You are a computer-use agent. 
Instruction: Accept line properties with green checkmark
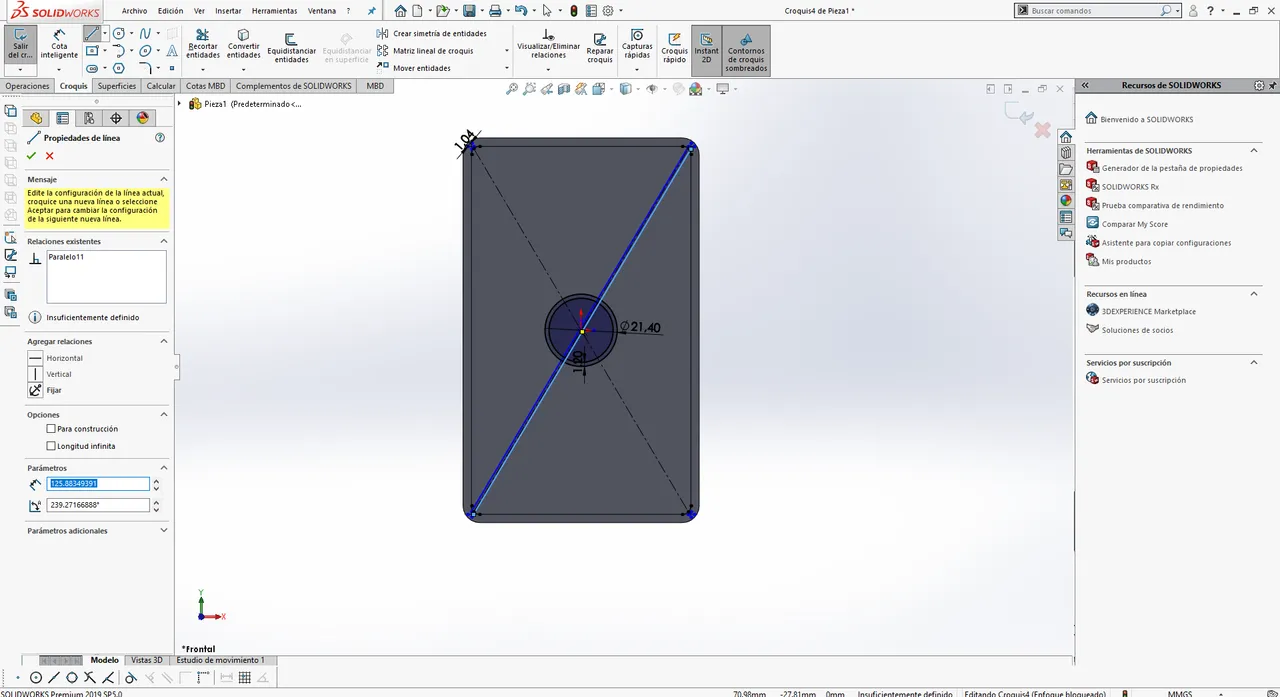click(x=32, y=156)
